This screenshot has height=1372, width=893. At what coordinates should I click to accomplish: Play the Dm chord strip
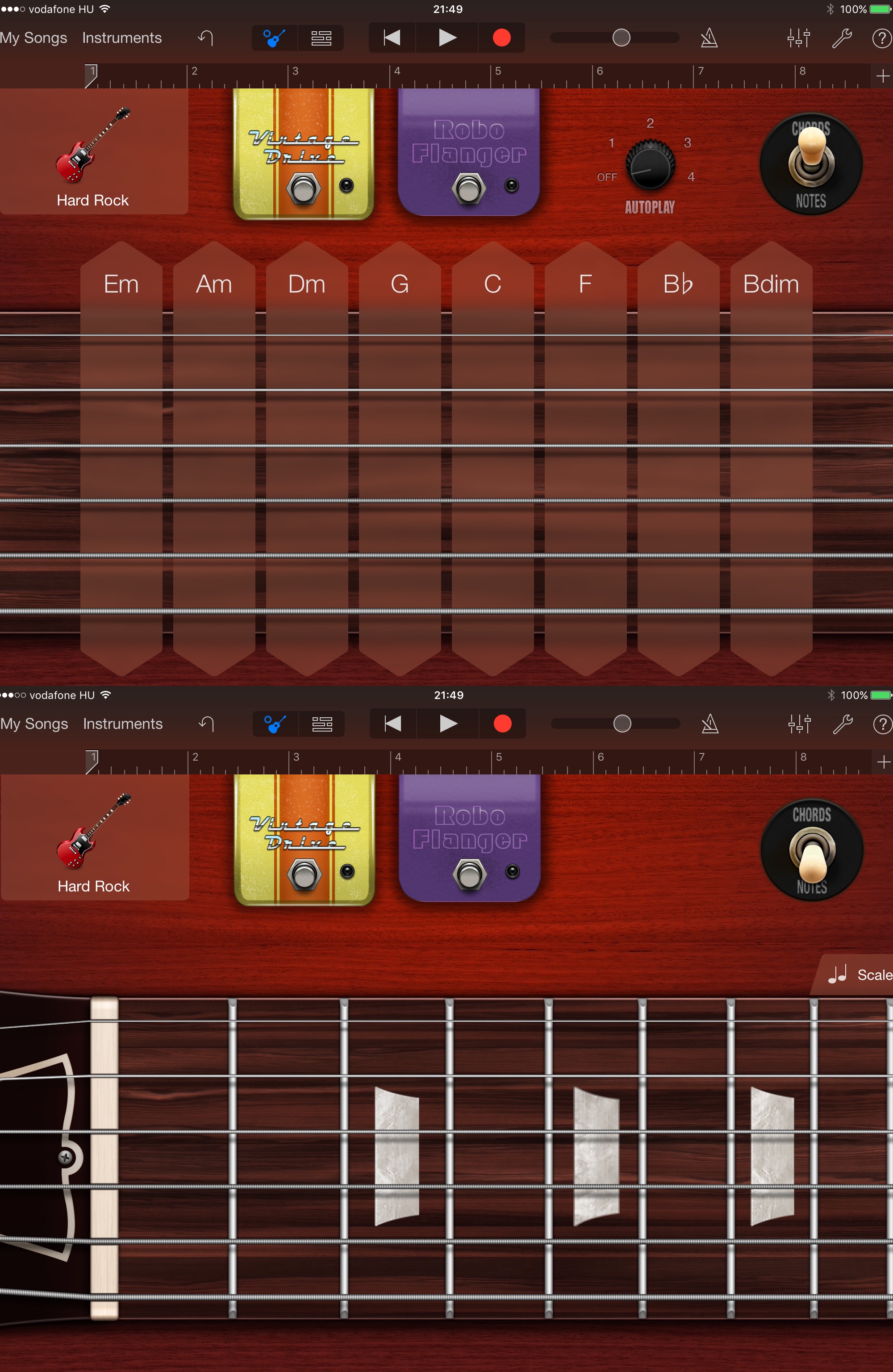(x=307, y=458)
